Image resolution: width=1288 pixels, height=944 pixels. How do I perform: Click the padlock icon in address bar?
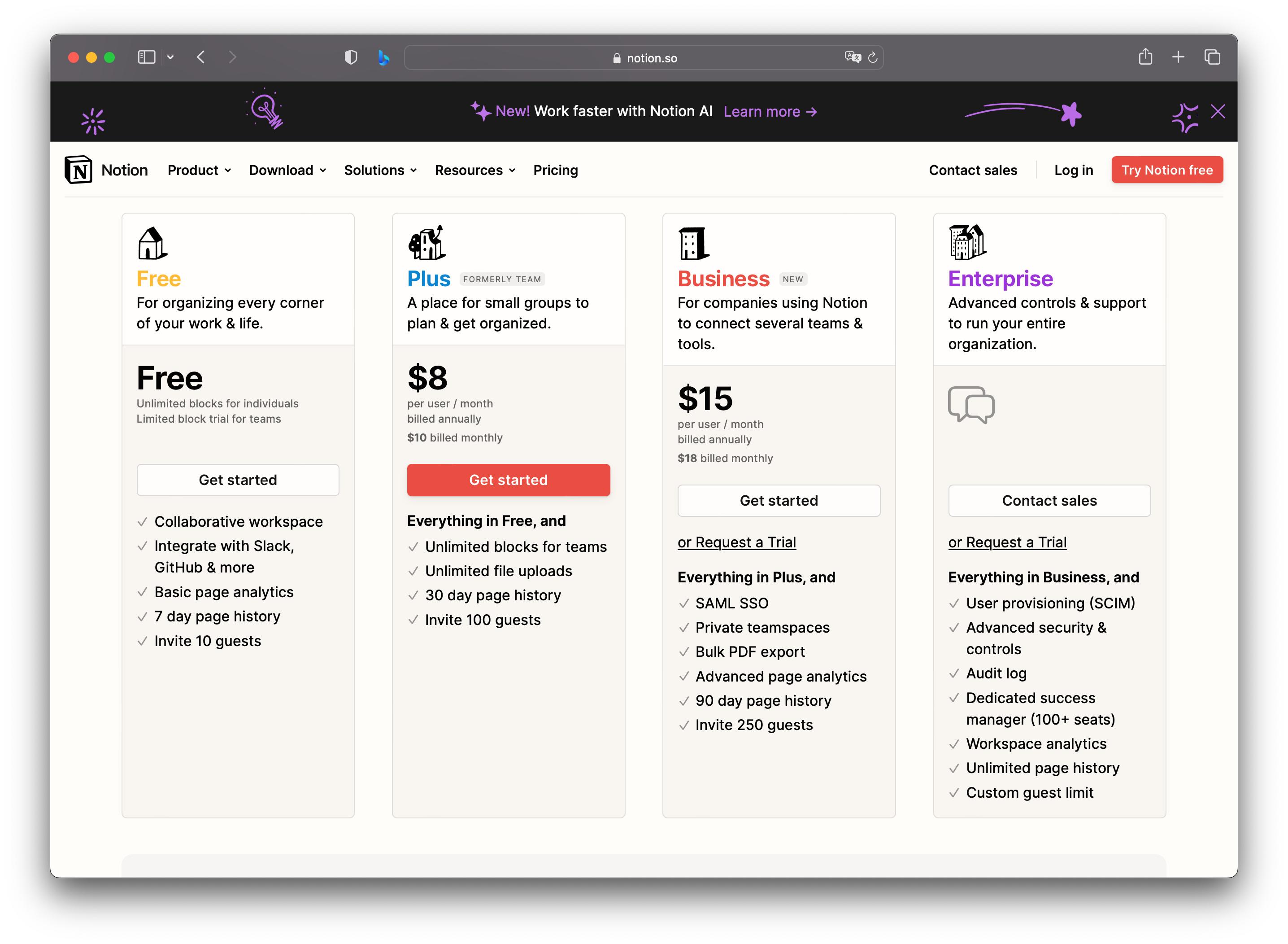tap(616, 58)
